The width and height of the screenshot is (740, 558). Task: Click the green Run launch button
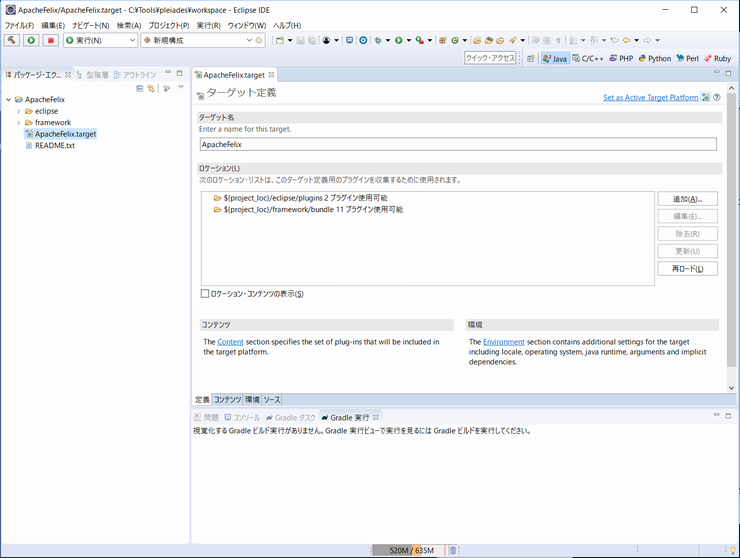(x=31, y=41)
